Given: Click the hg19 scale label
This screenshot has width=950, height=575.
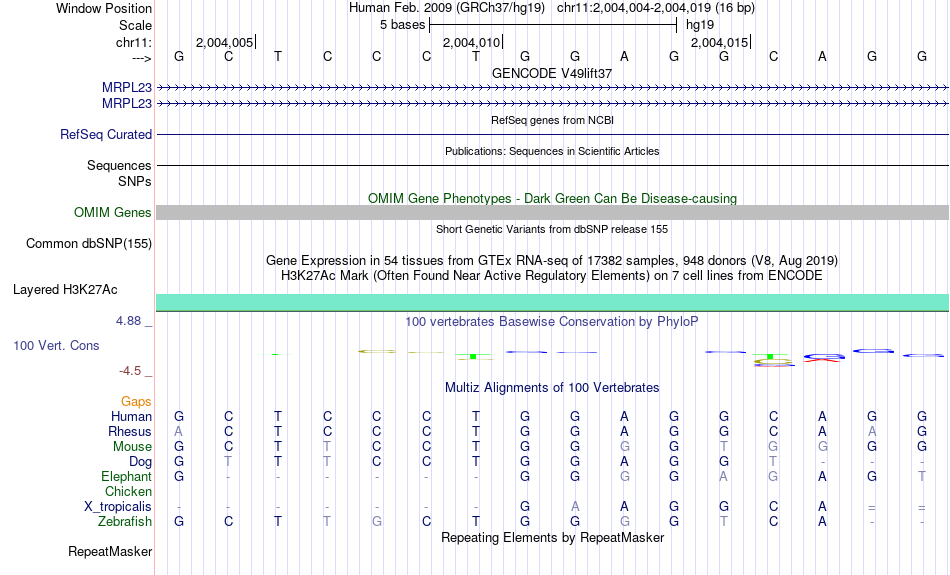Looking at the screenshot, I should [x=700, y=25].
